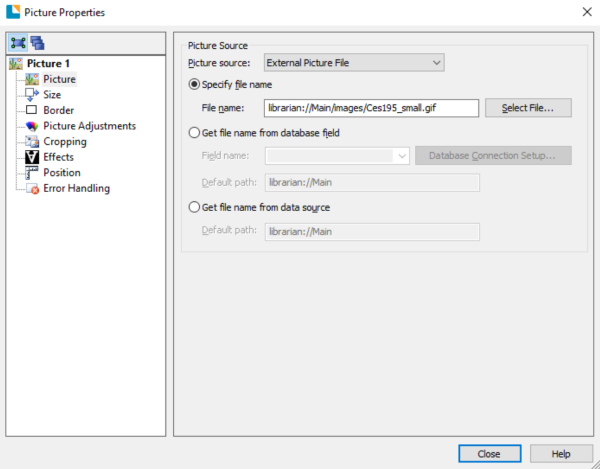The width and height of the screenshot is (600, 469).
Task: Open the Field name dropdown arrow
Action: coord(402,156)
